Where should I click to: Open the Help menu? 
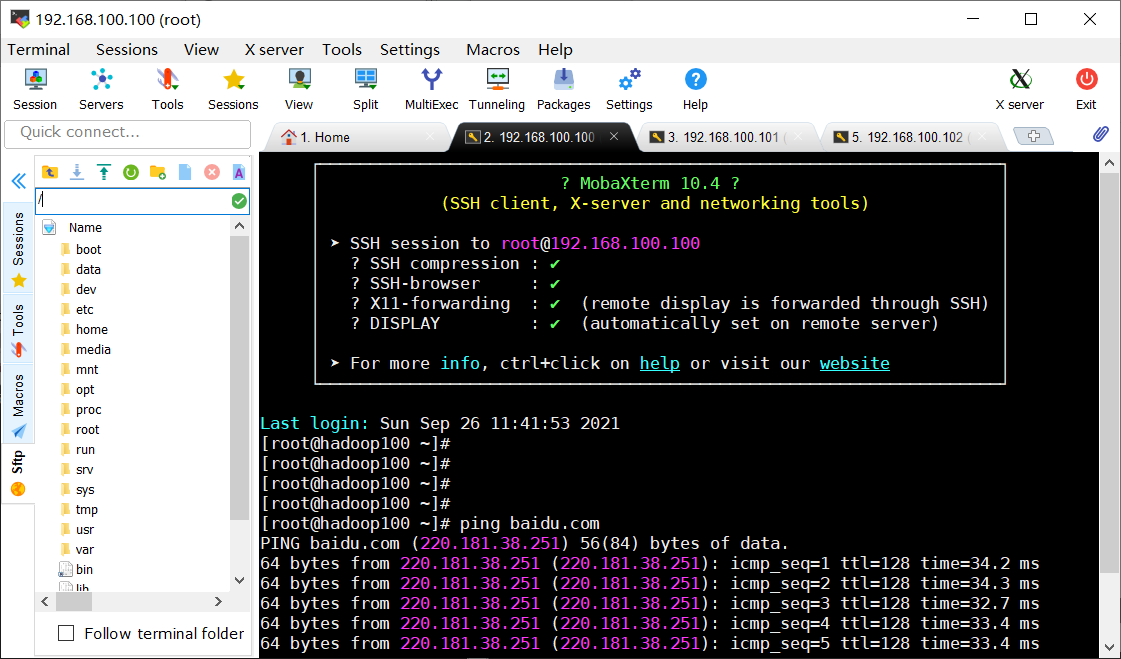coord(555,49)
